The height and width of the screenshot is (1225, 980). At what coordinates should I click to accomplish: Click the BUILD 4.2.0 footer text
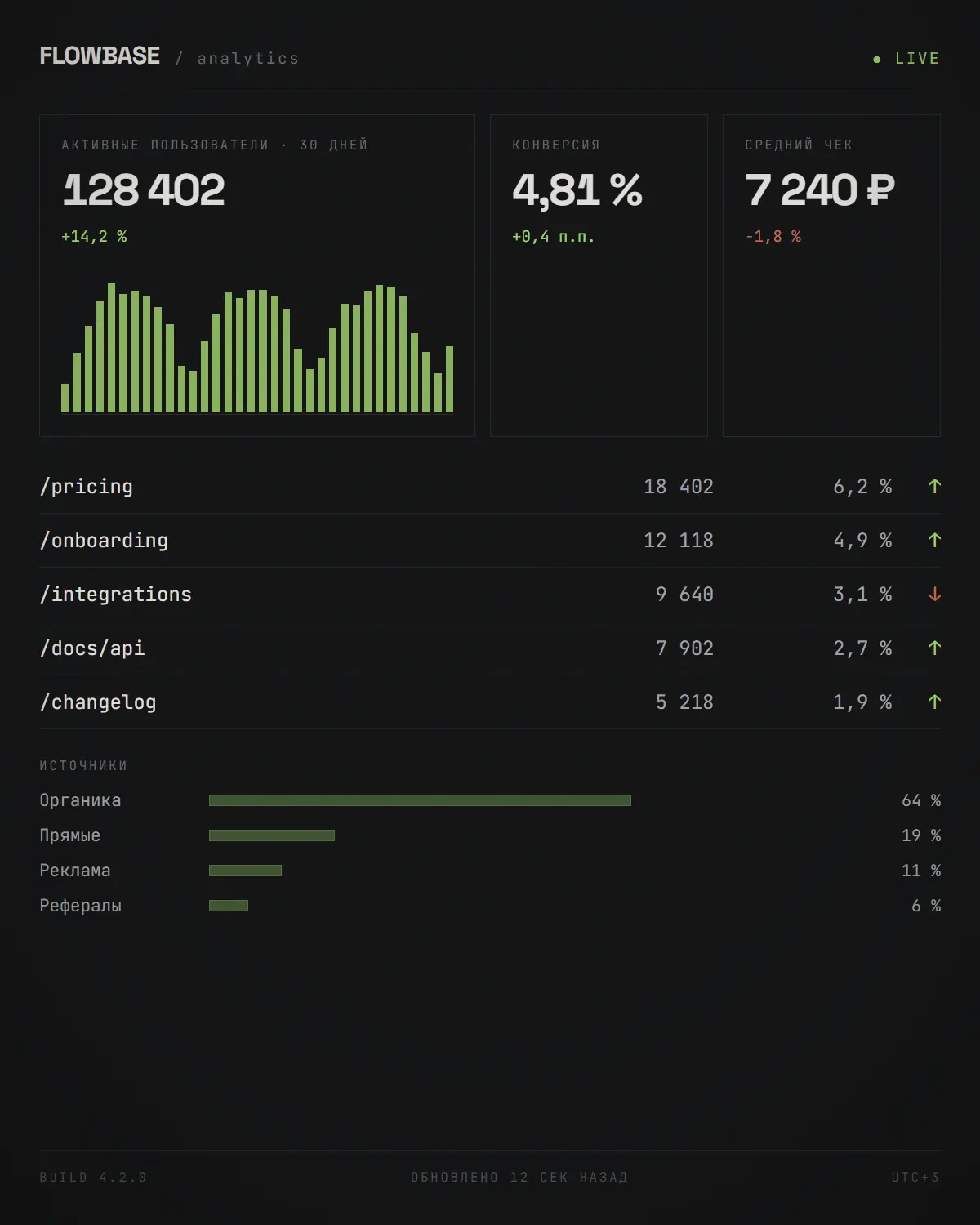(x=93, y=1177)
